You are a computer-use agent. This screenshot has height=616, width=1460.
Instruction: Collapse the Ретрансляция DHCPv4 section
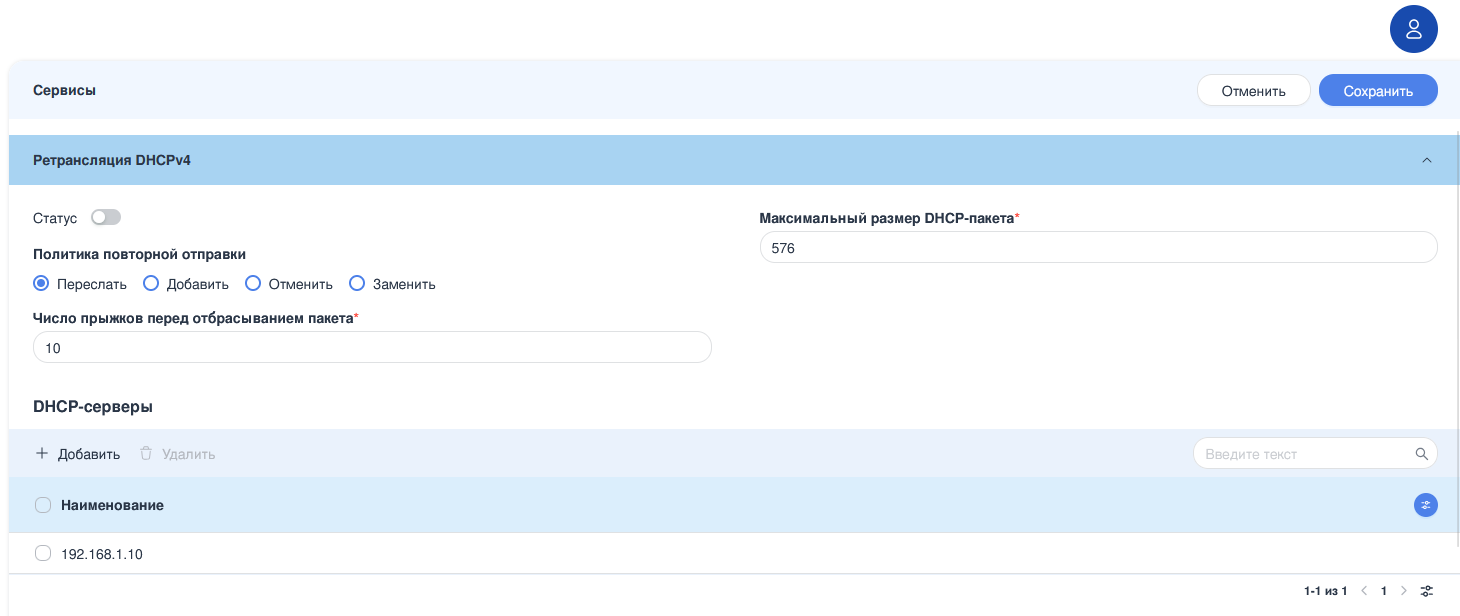coord(1427,160)
